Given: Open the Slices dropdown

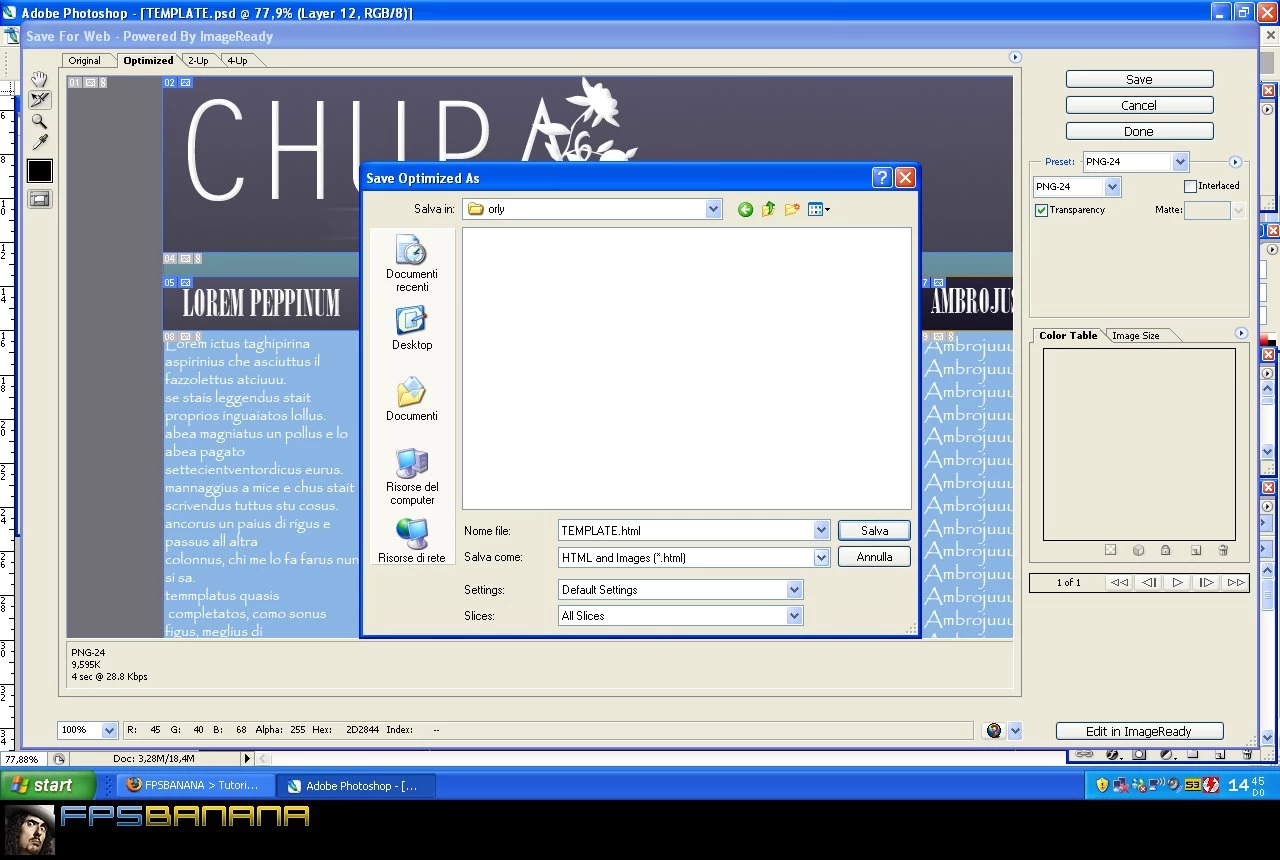Looking at the screenshot, I should [x=794, y=616].
